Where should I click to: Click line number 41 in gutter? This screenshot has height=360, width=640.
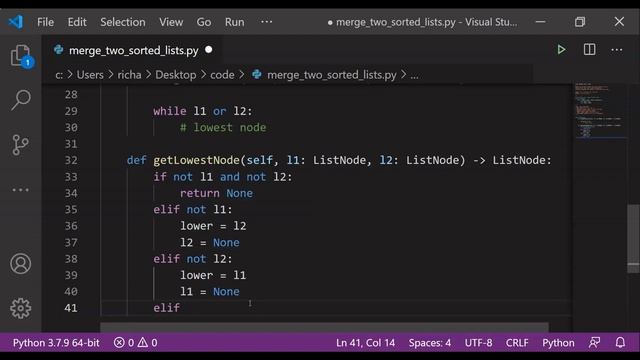point(71,308)
